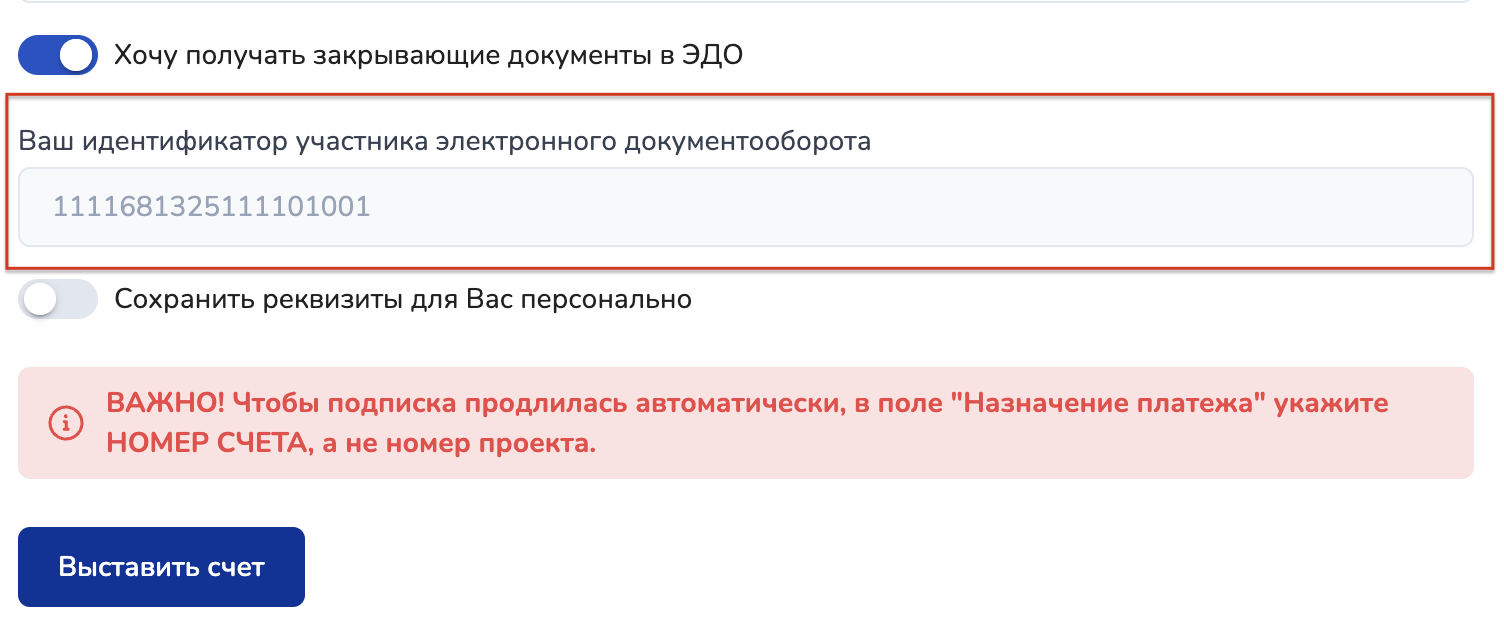Enable the 'Сохранить реквизиты для Вас персонально' switch

coord(58,299)
